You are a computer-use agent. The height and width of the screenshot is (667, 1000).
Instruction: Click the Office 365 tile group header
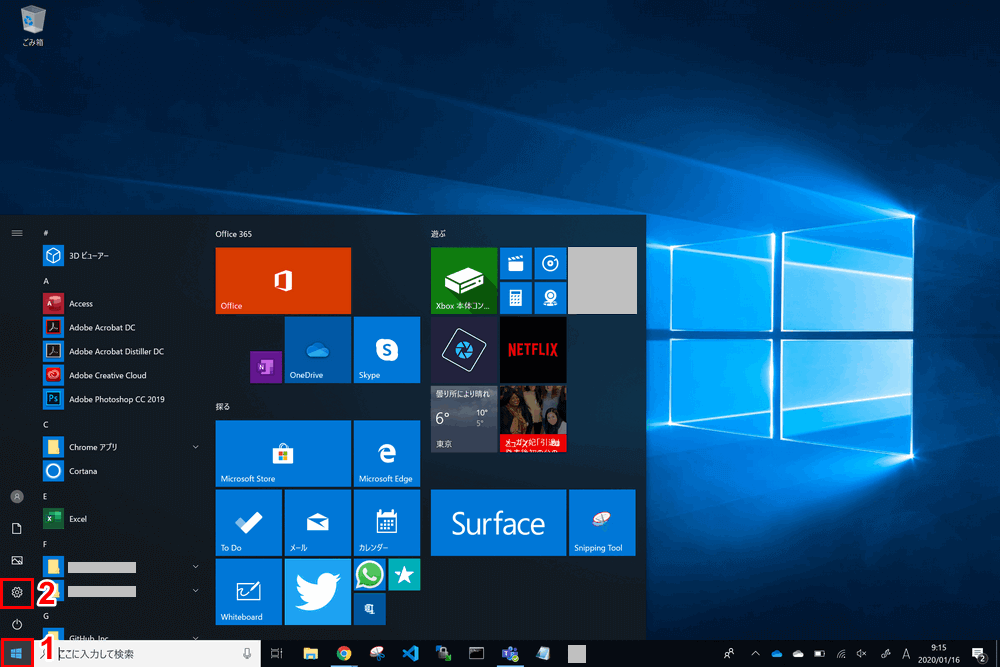pyautogui.click(x=233, y=234)
